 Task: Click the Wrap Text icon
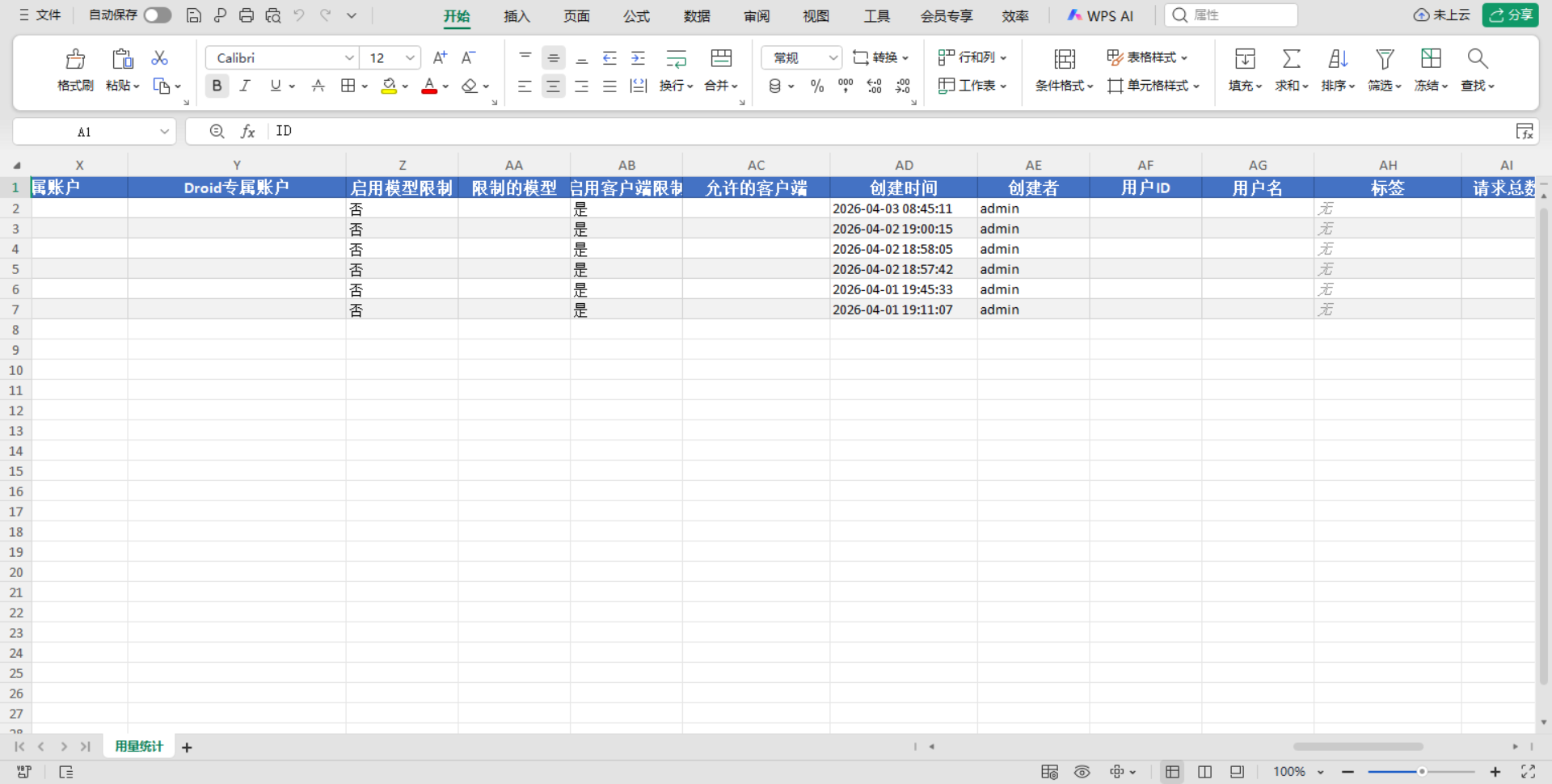tap(676, 58)
